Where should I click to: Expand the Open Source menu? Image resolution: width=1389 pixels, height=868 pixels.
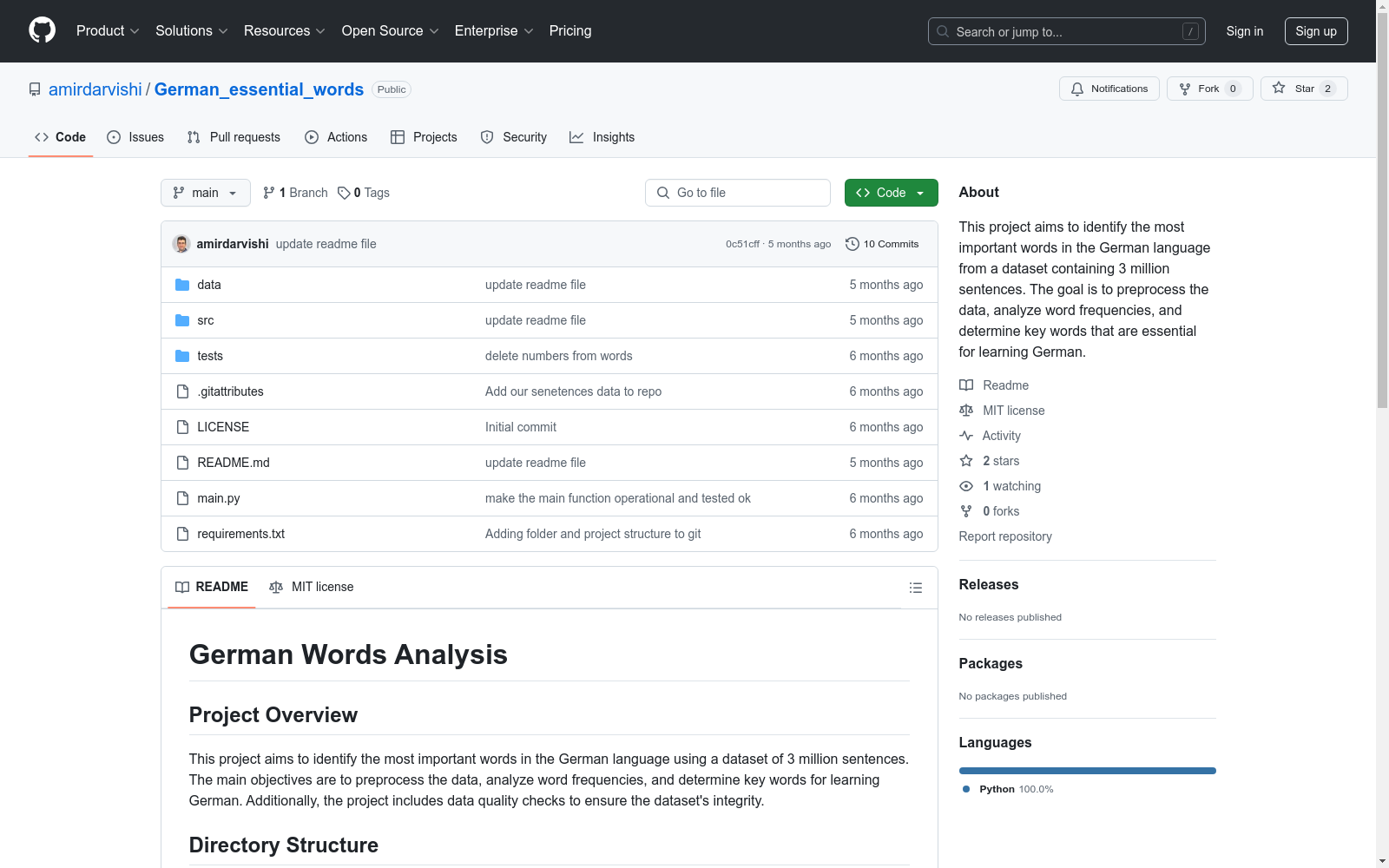[391, 30]
